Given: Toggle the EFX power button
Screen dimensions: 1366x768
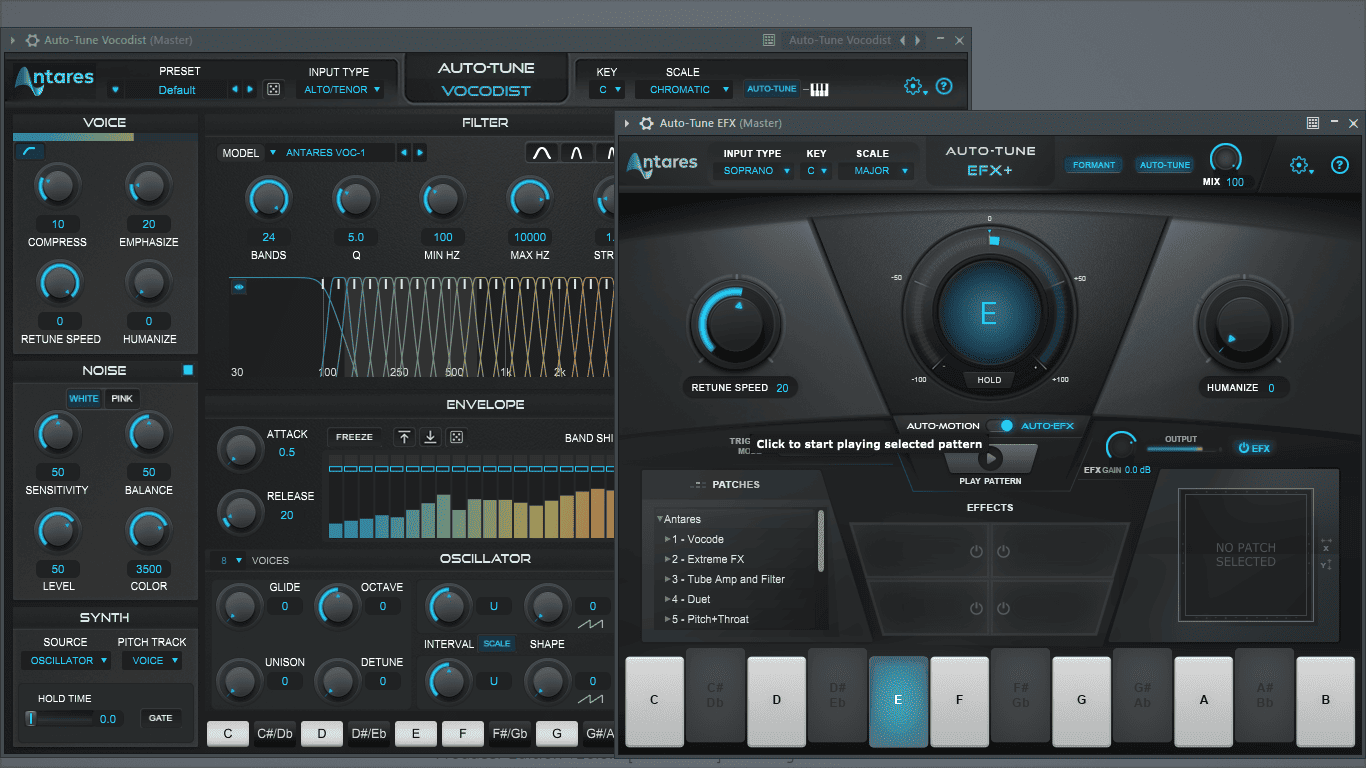Looking at the screenshot, I should [1254, 448].
